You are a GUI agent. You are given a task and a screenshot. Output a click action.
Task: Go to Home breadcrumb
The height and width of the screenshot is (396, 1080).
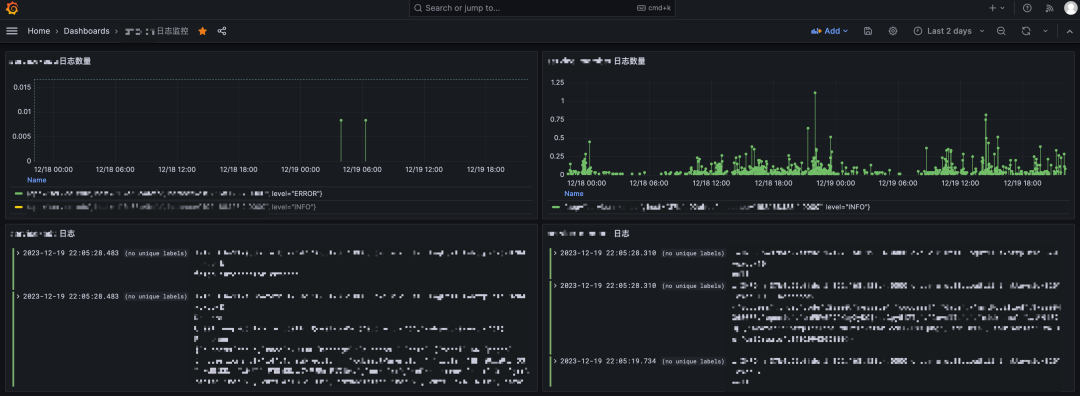pos(39,31)
